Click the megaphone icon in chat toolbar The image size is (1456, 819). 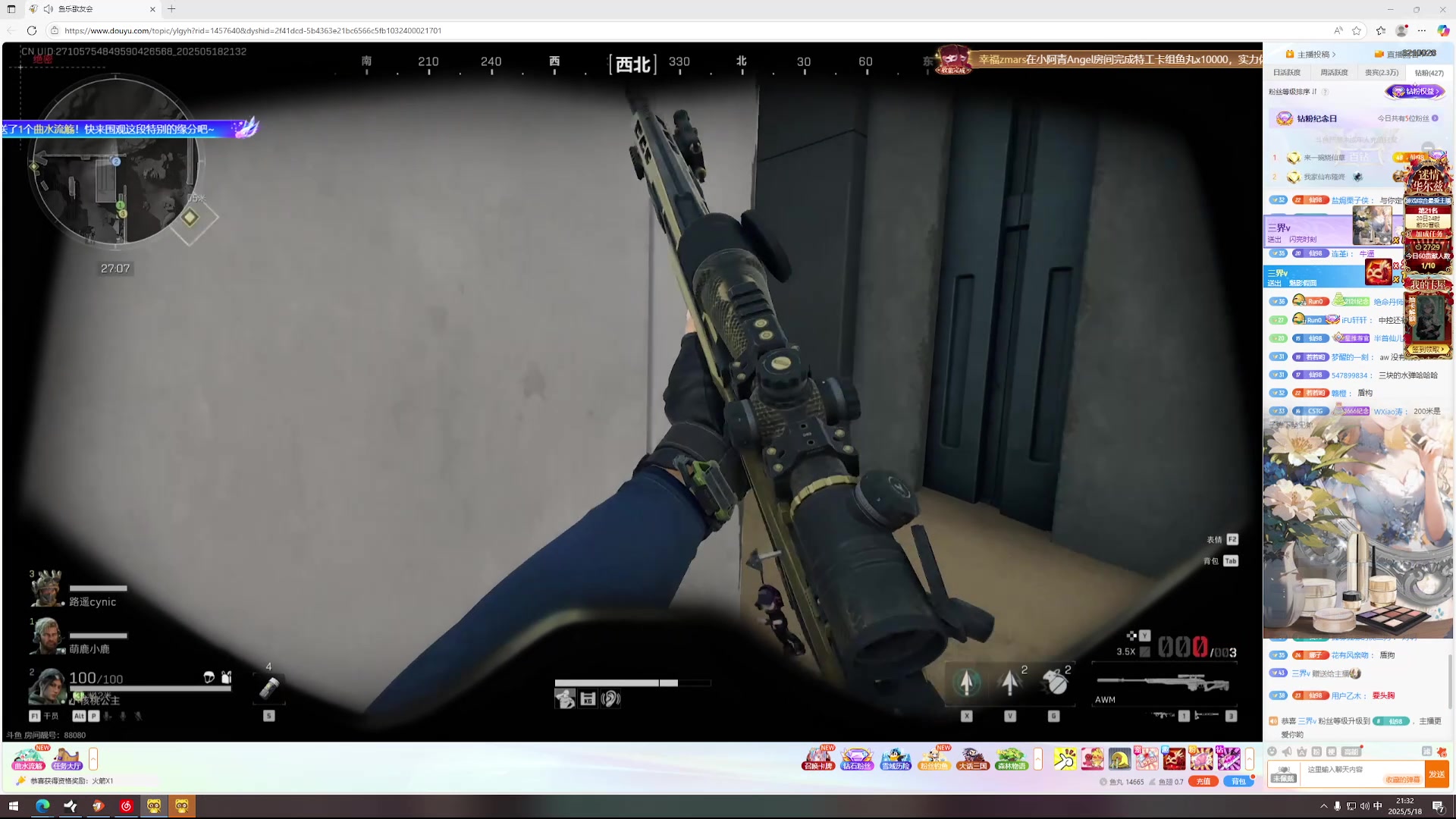(x=1287, y=752)
